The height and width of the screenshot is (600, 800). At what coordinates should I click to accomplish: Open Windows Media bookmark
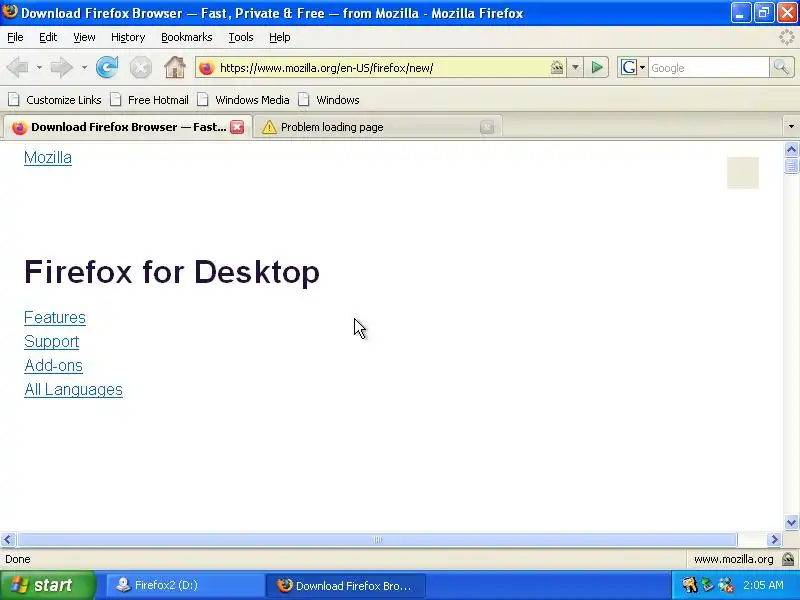point(243,100)
